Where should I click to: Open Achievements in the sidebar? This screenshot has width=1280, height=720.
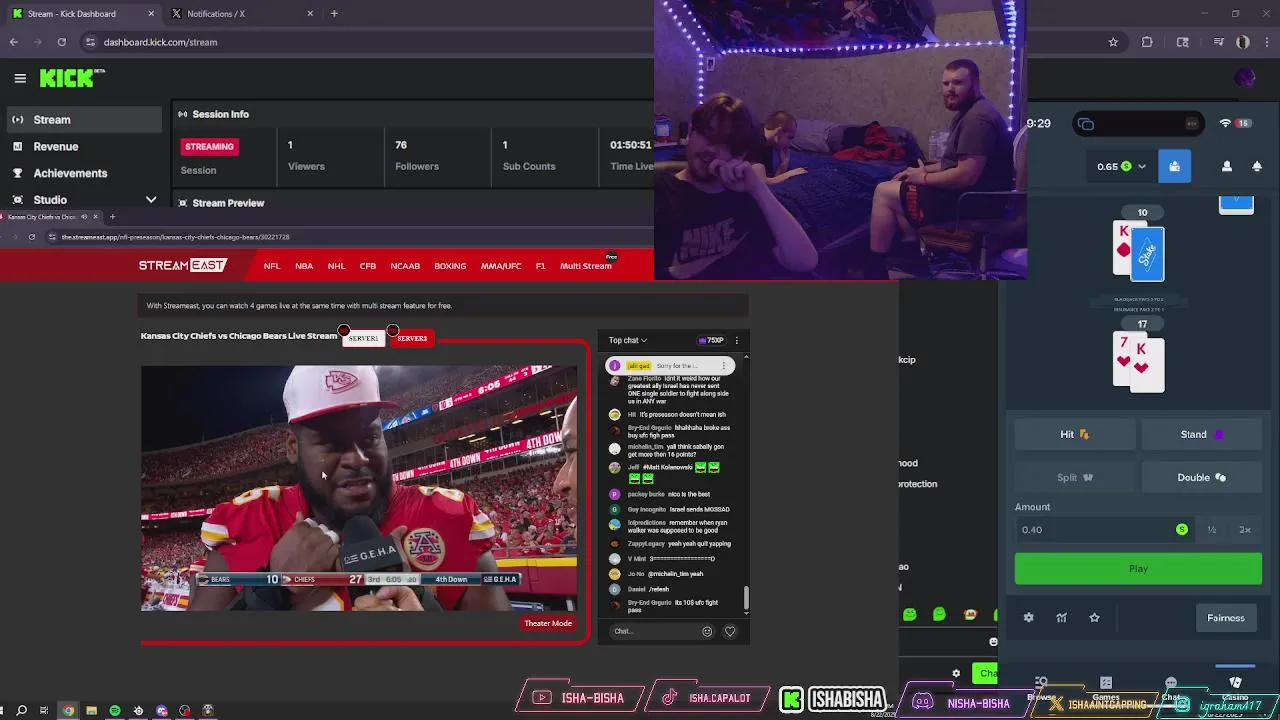(82, 173)
